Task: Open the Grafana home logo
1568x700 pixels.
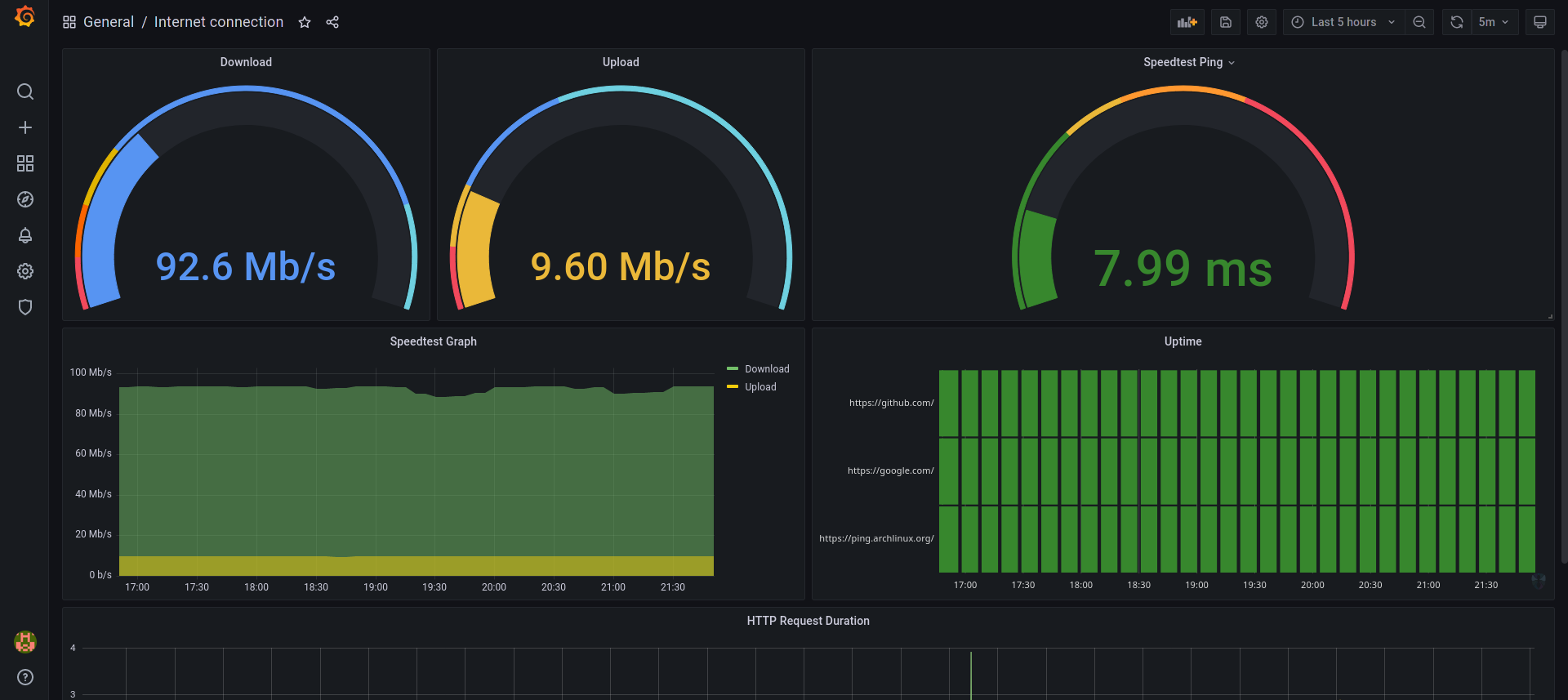Action: click(x=25, y=16)
